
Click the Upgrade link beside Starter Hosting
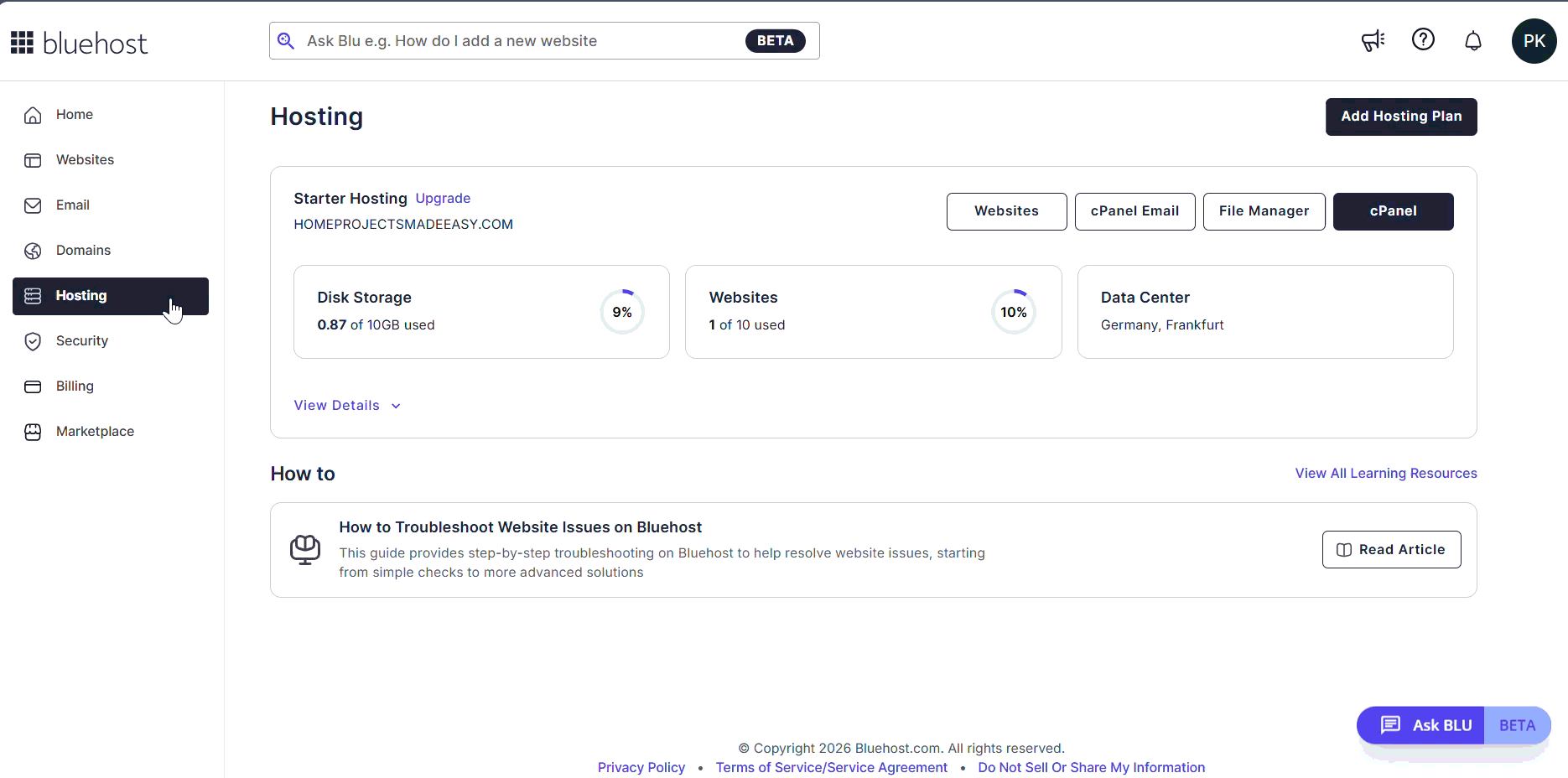443,199
